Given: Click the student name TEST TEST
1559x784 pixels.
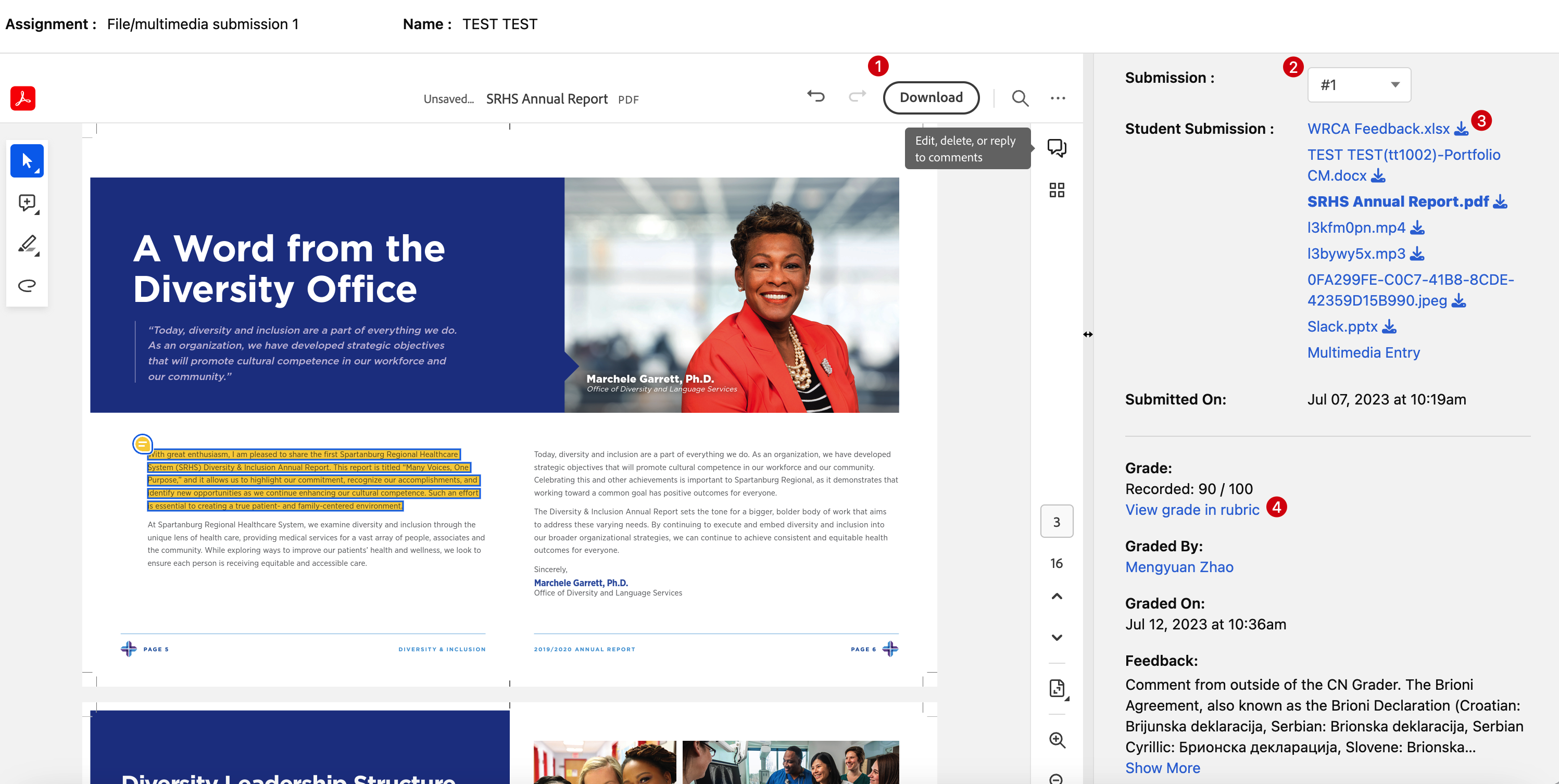Looking at the screenshot, I should 500,24.
